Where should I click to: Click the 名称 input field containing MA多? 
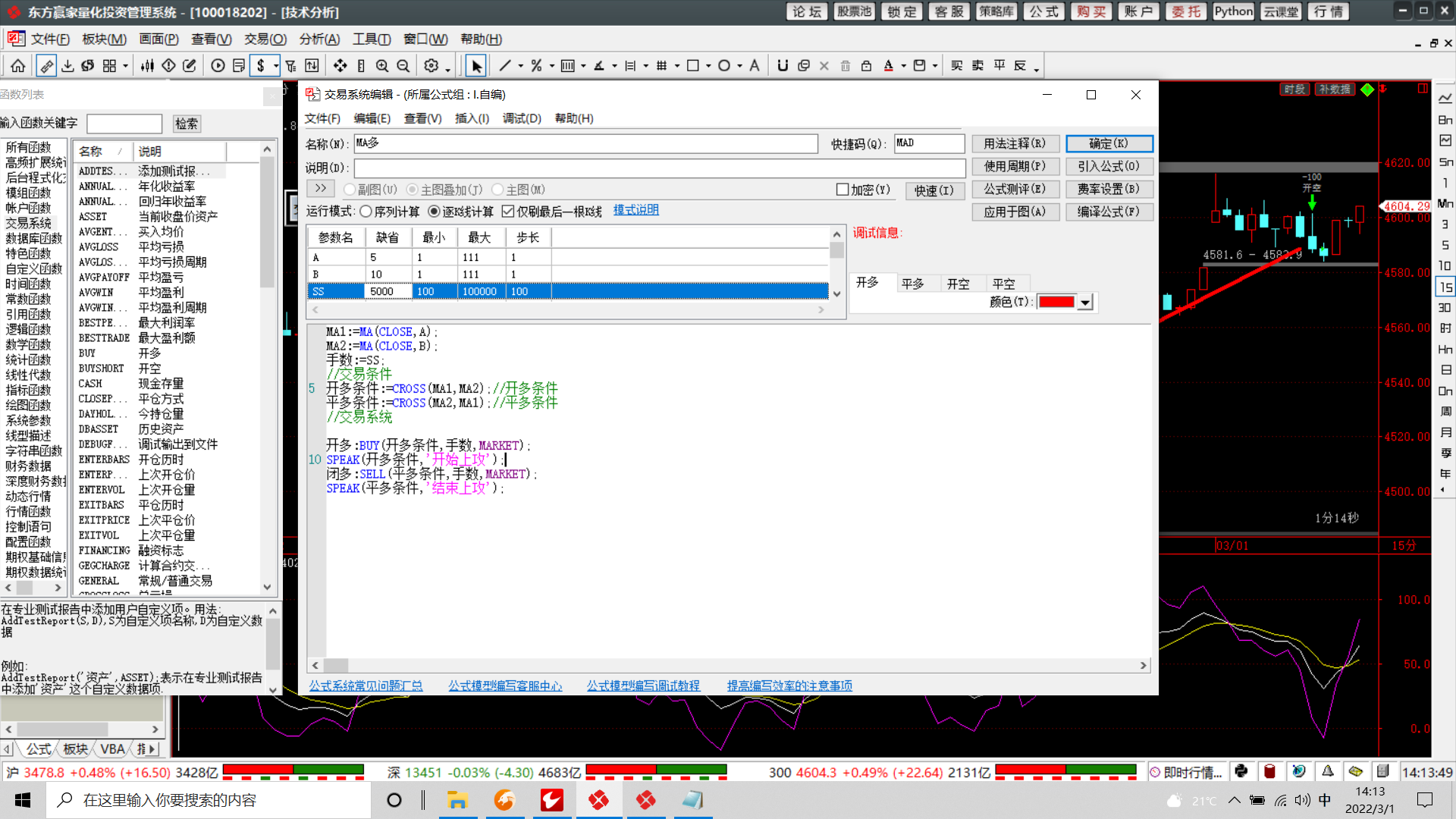[x=586, y=143]
